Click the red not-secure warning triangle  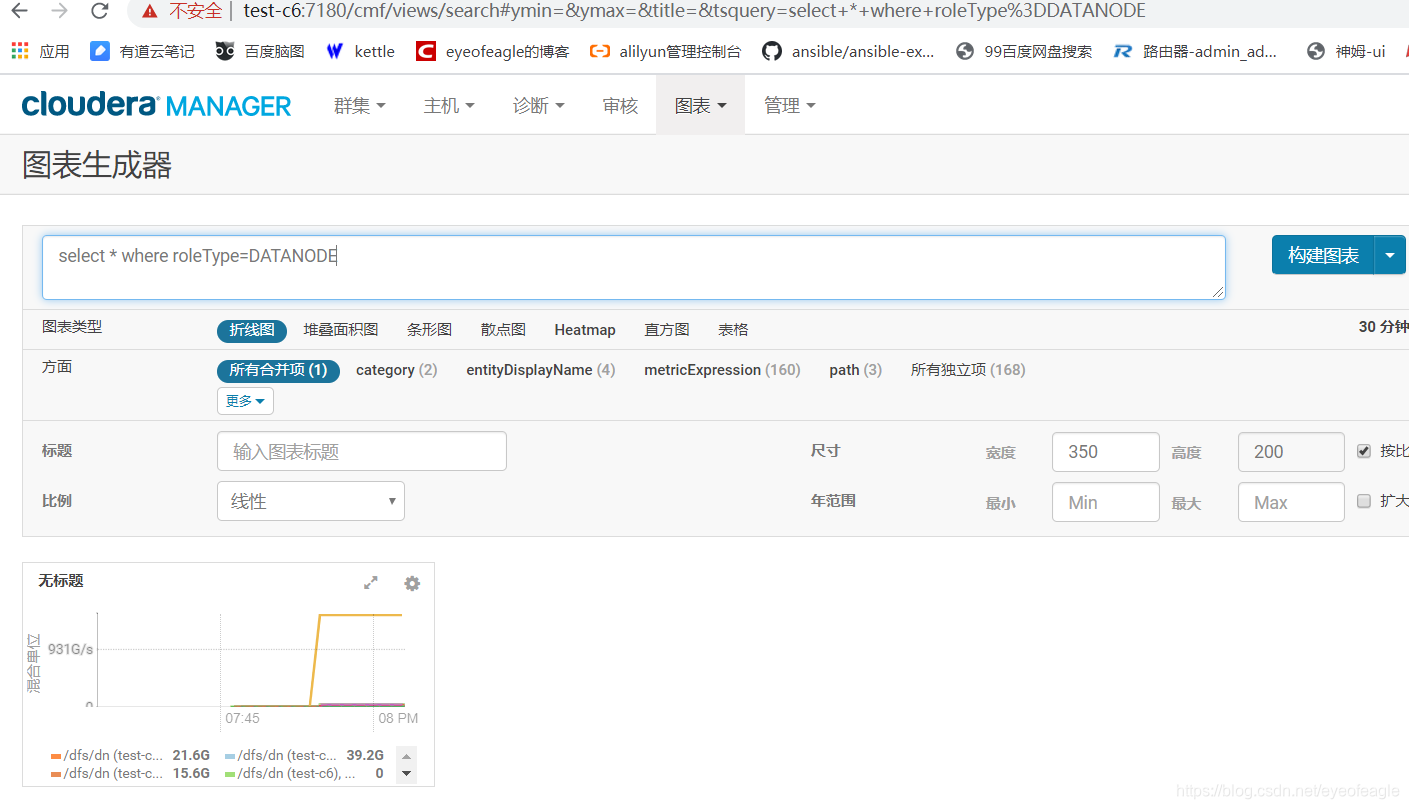point(150,12)
